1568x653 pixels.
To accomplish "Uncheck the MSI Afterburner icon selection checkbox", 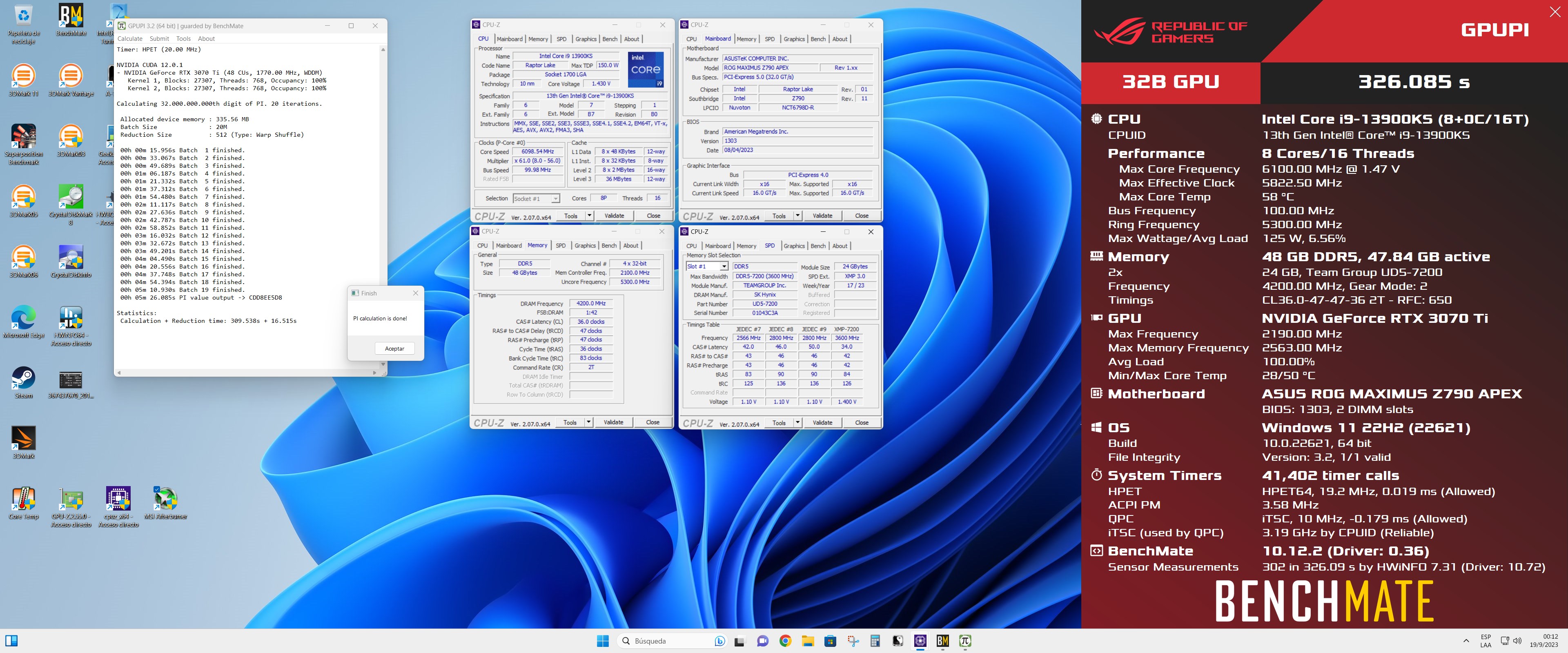I will (x=157, y=489).
